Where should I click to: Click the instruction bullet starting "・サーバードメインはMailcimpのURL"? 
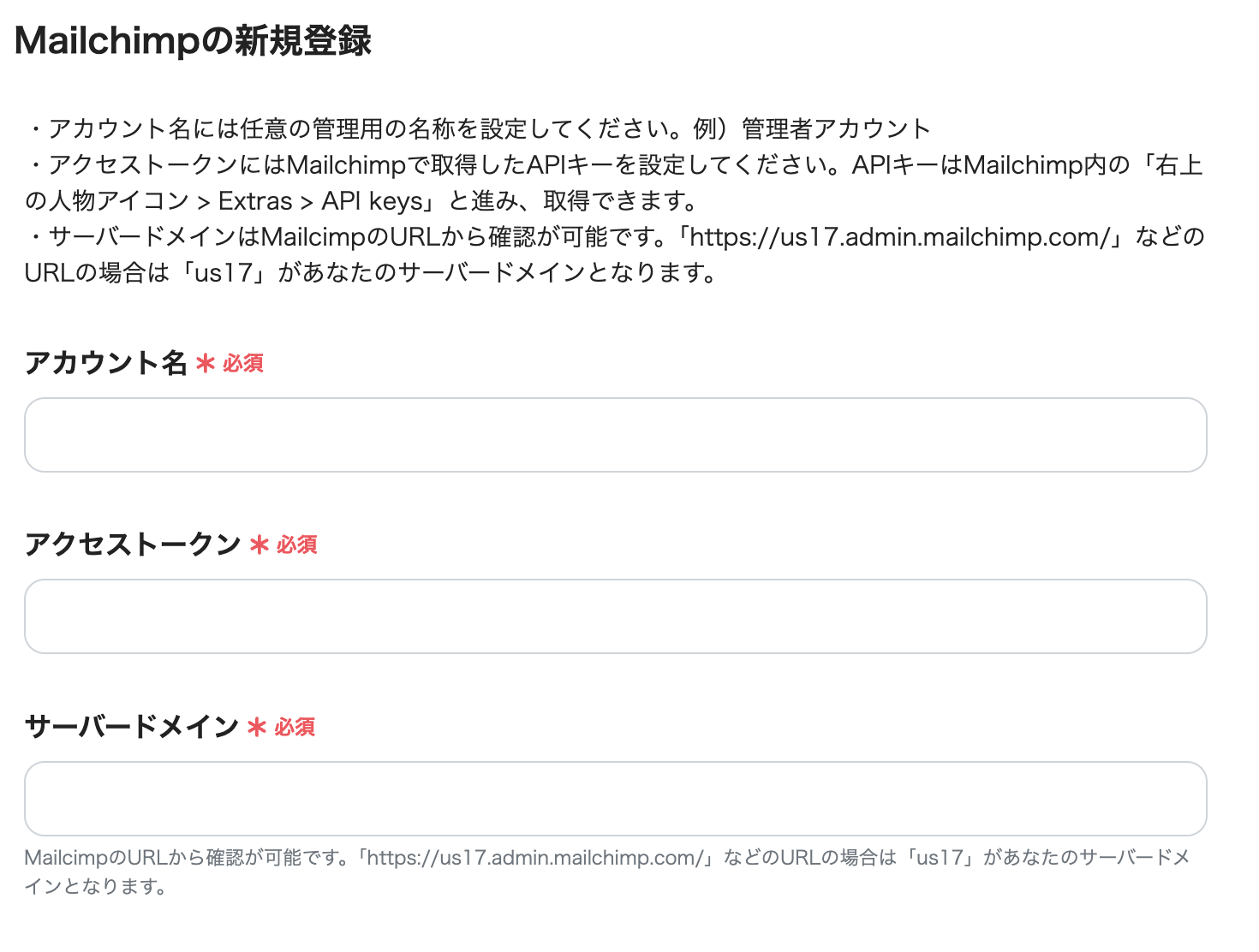point(614,254)
